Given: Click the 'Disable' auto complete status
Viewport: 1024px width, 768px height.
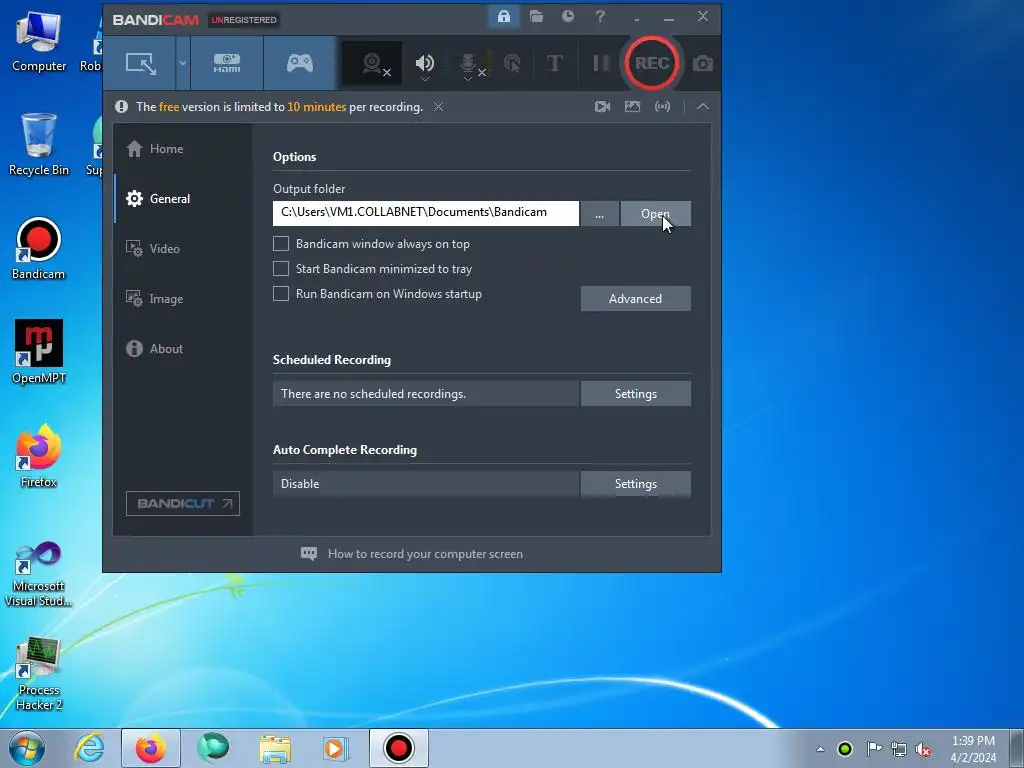Looking at the screenshot, I should tap(300, 484).
